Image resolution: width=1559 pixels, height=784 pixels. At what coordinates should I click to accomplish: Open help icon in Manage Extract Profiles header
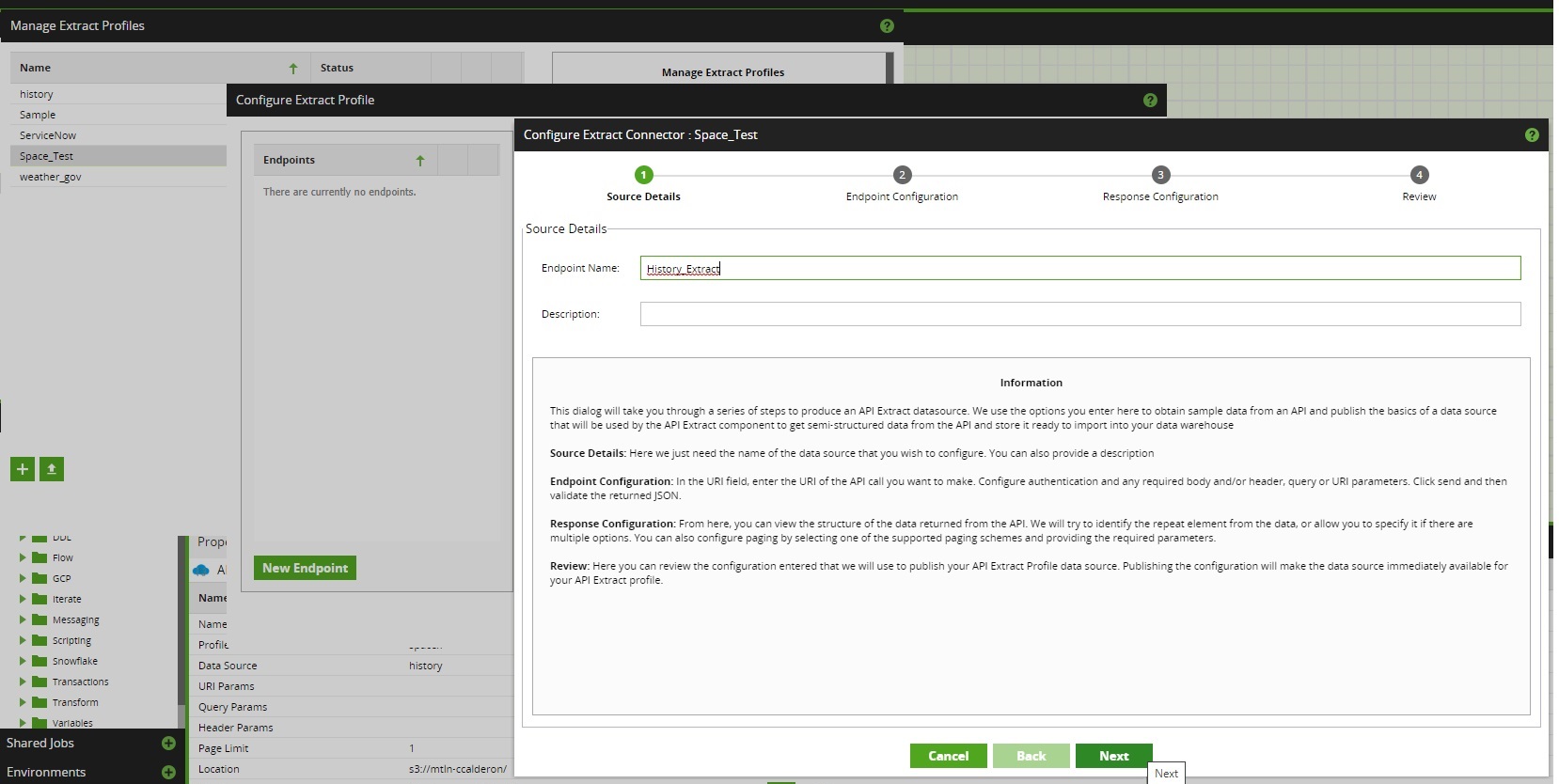coord(887,26)
